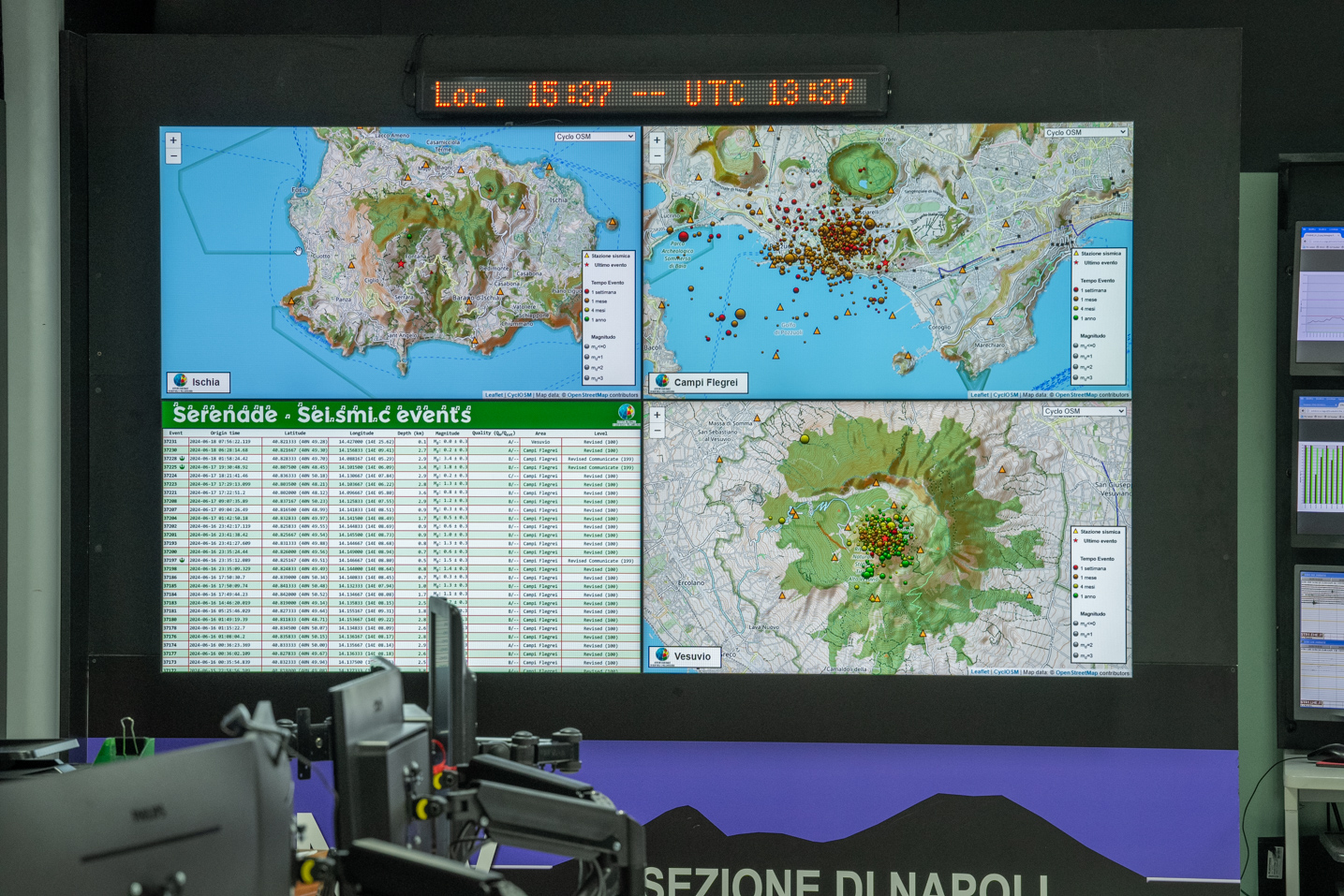Click 'Vesuvio' in the Area column
Screen dimensions: 1344x896
tap(540, 442)
